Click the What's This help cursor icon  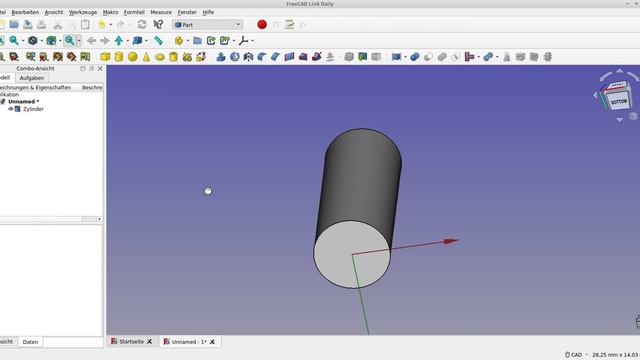pos(158,24)
